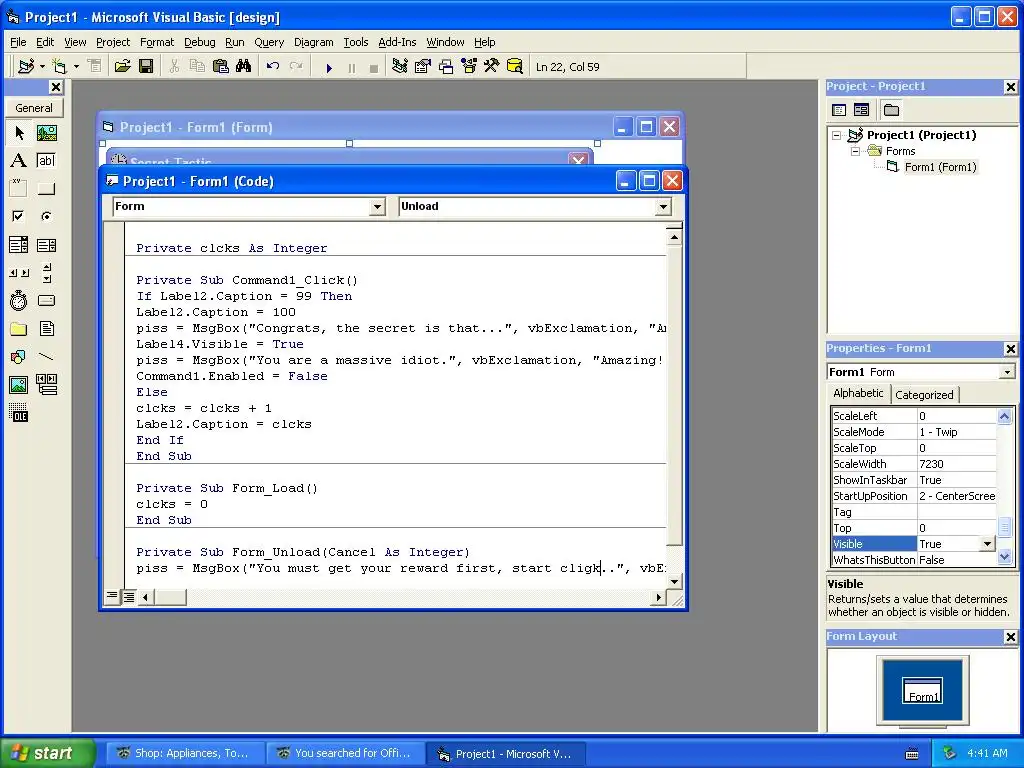Click the Paste toolbar icon
Image resolution: width=1024 pixels, height=768 pixels.
point(221,67)
